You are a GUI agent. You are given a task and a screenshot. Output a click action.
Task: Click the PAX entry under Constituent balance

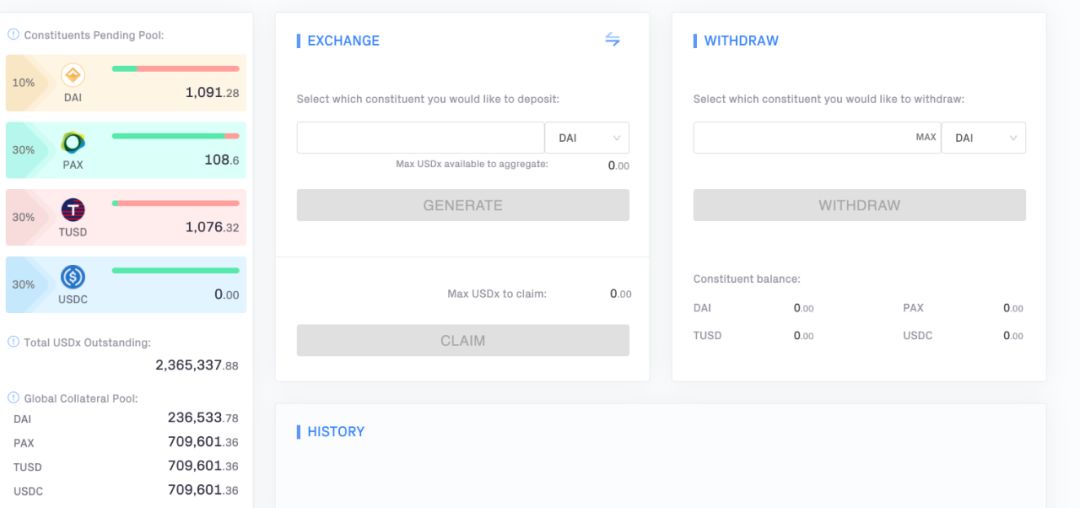(x=963, y=308)
